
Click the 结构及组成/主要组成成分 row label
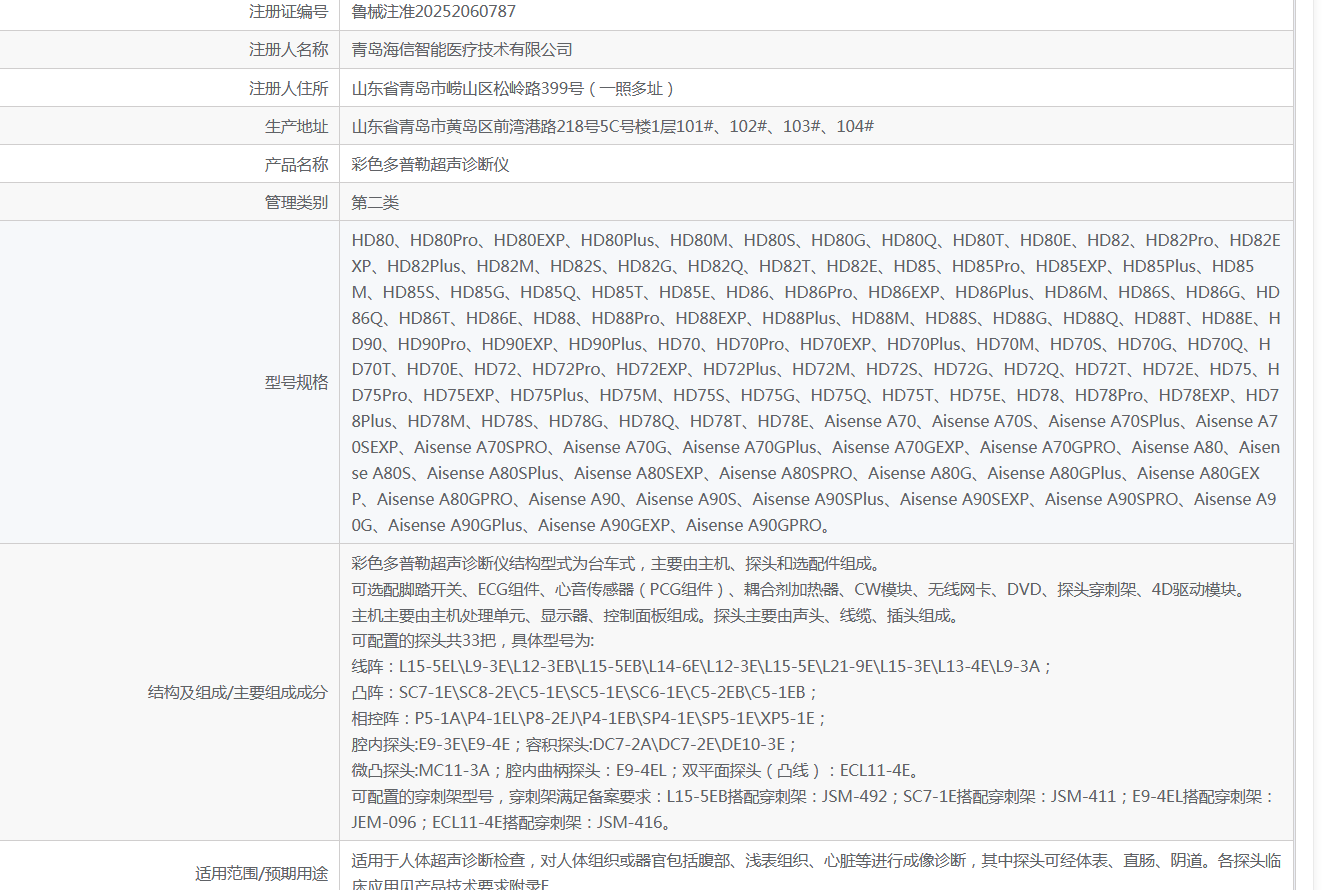[x=237, y=692]
